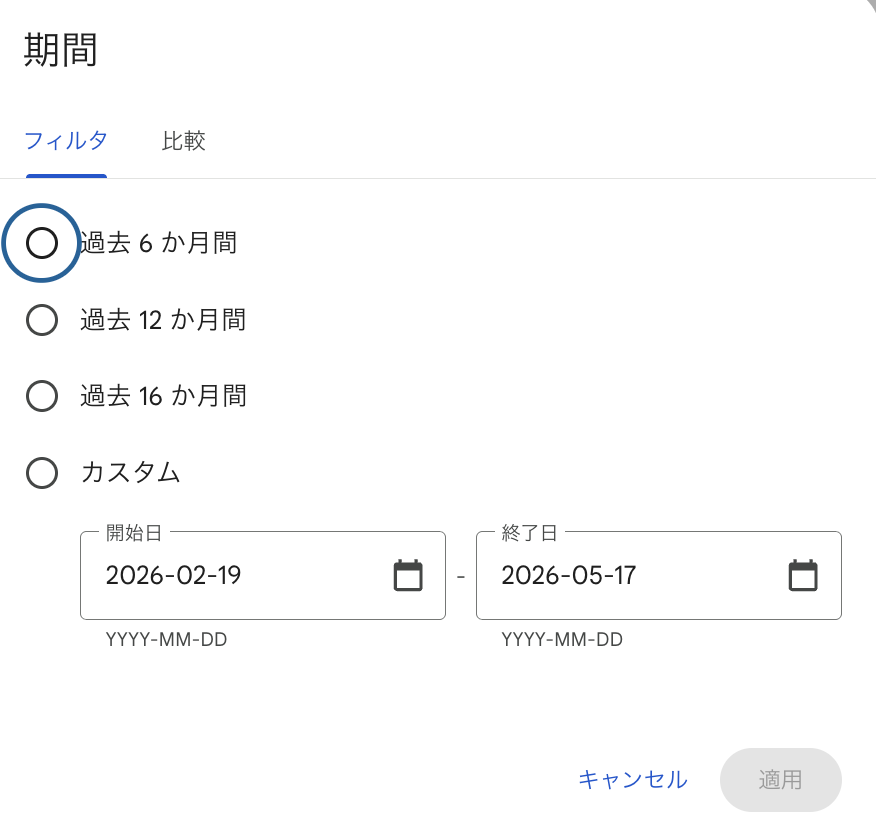Image resolution: width=876 pixels, height=824 pixels.
Task: Choose the カスタム radio option
Action: coord(42,473)
